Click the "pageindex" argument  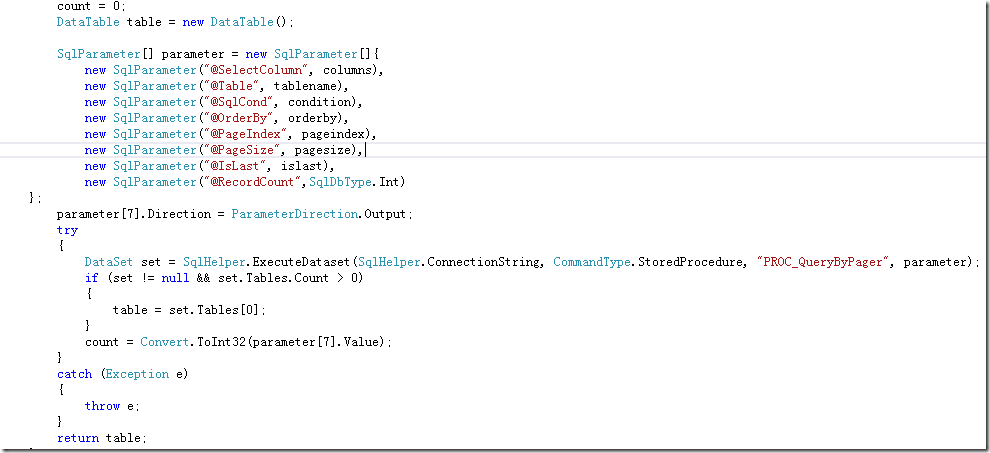[333, 134]
